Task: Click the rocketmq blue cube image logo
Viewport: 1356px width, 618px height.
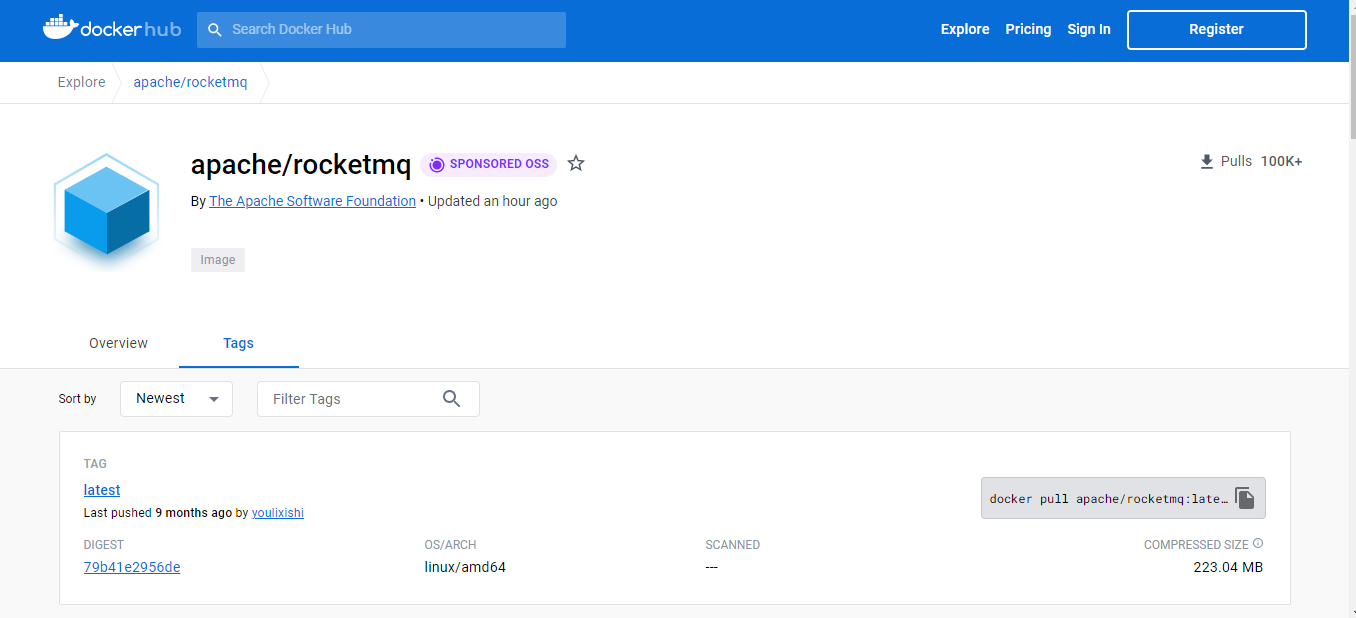Action: [107, 212]
